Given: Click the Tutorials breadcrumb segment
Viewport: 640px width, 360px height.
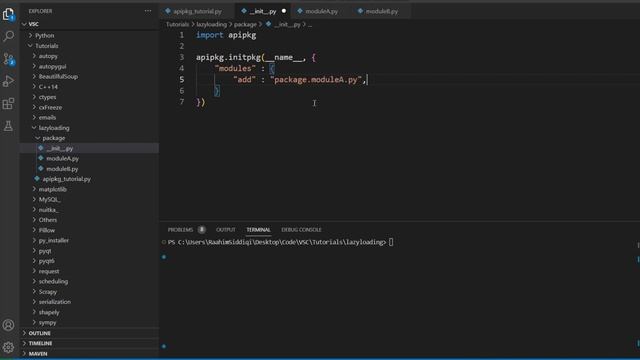Looking at the screenshot, I should click(x=177, y=24).
